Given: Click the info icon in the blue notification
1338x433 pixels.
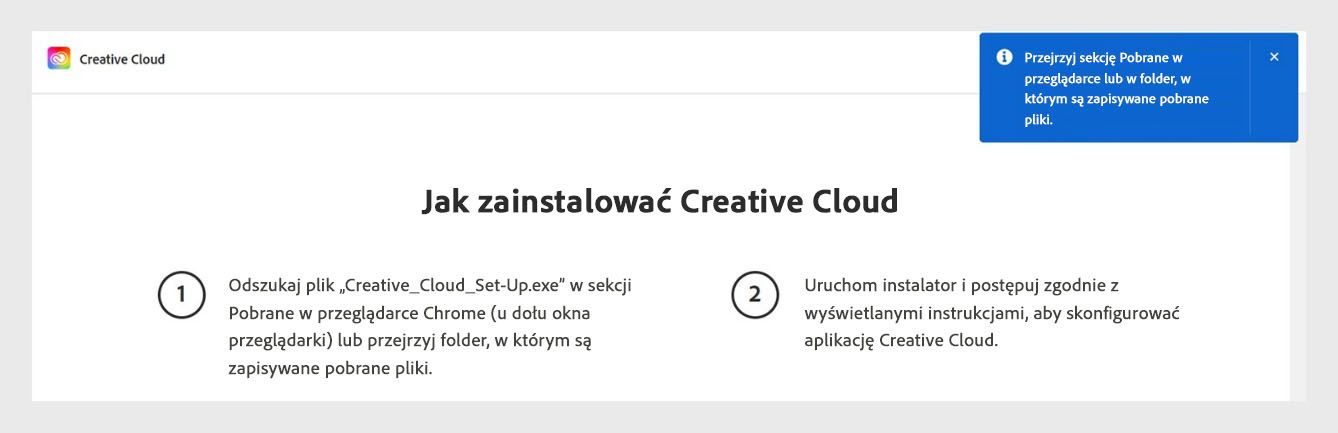Looking at the screenshot, I should pos(1004,57).
